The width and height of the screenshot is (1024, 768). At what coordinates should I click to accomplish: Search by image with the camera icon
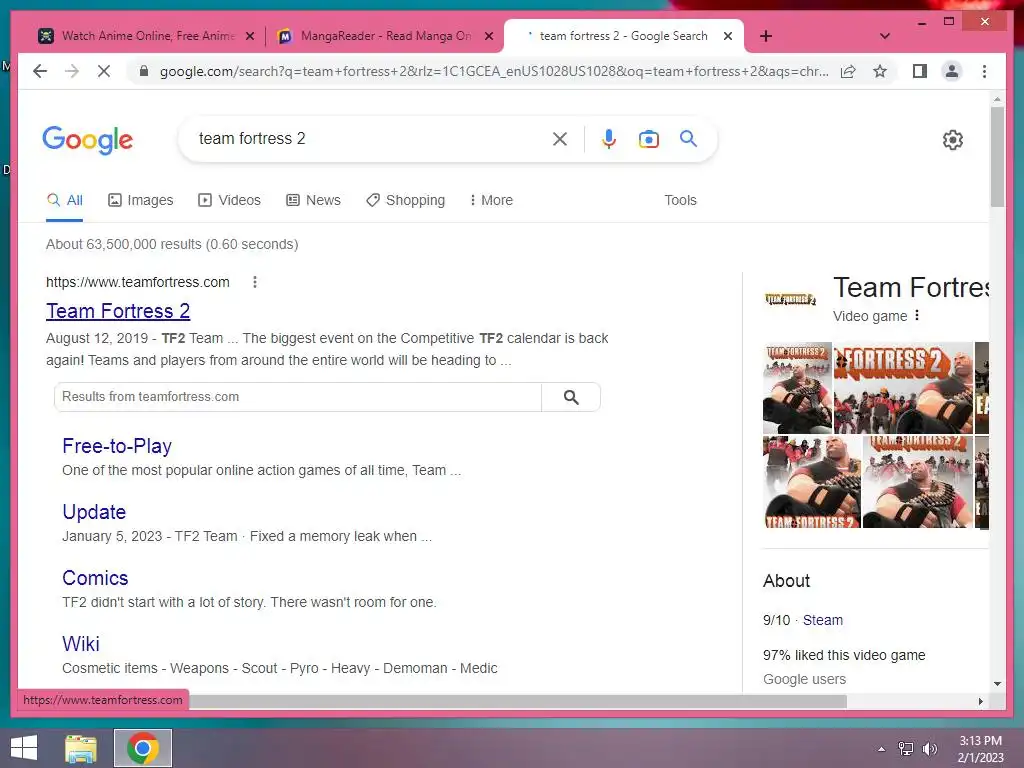coord(648,138)
